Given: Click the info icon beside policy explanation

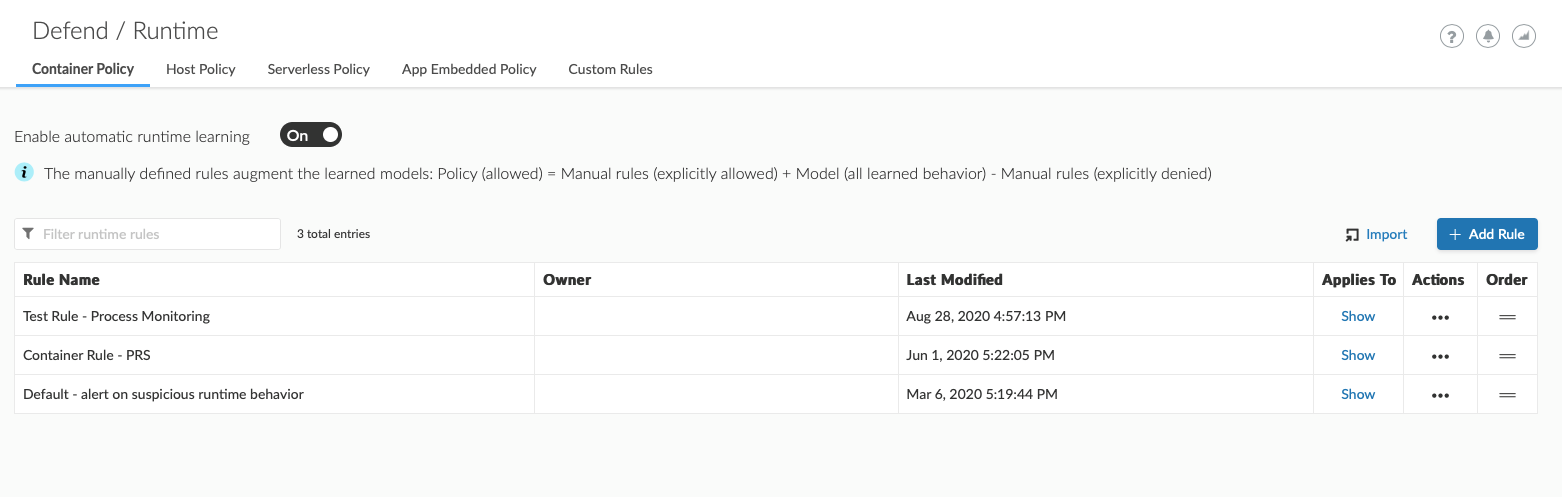Looking at the screenshot, I should 24,173.
